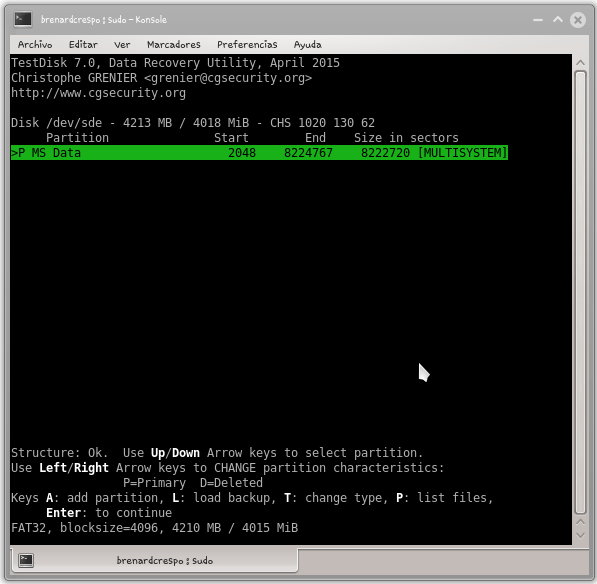597x584 pixels.
Task: Click the http://www.cgsecurity.org URL text
Action: pyautogui.click(x=98, y=93)
